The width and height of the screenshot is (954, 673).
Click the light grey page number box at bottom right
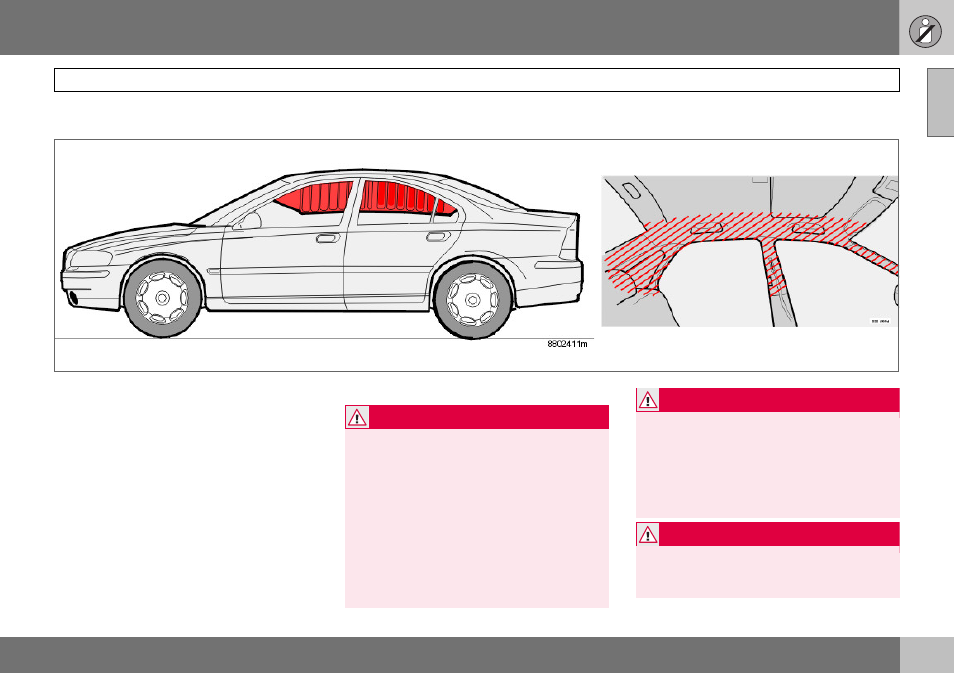927,655
